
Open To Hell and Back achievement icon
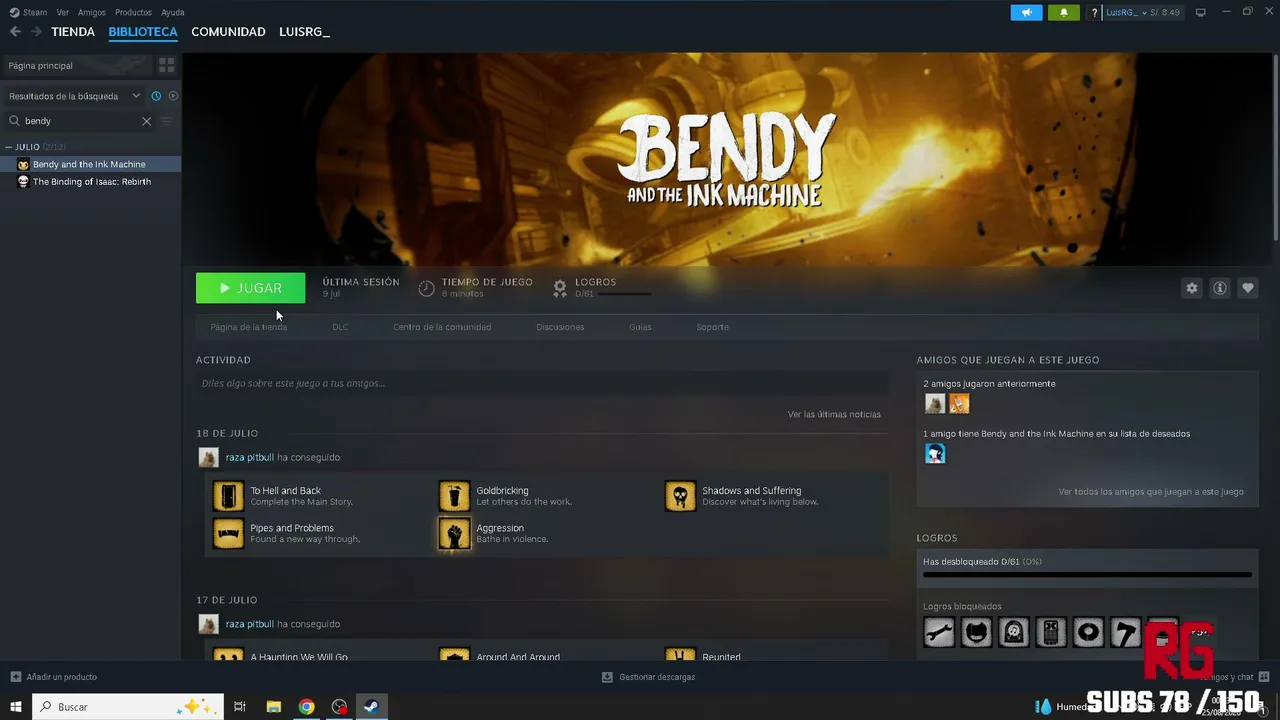tap(228, 496)
